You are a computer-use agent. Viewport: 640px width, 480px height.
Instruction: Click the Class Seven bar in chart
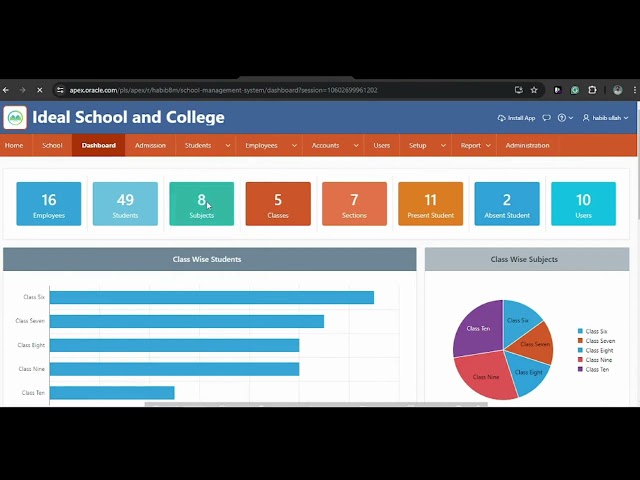(x=187, y=321)
